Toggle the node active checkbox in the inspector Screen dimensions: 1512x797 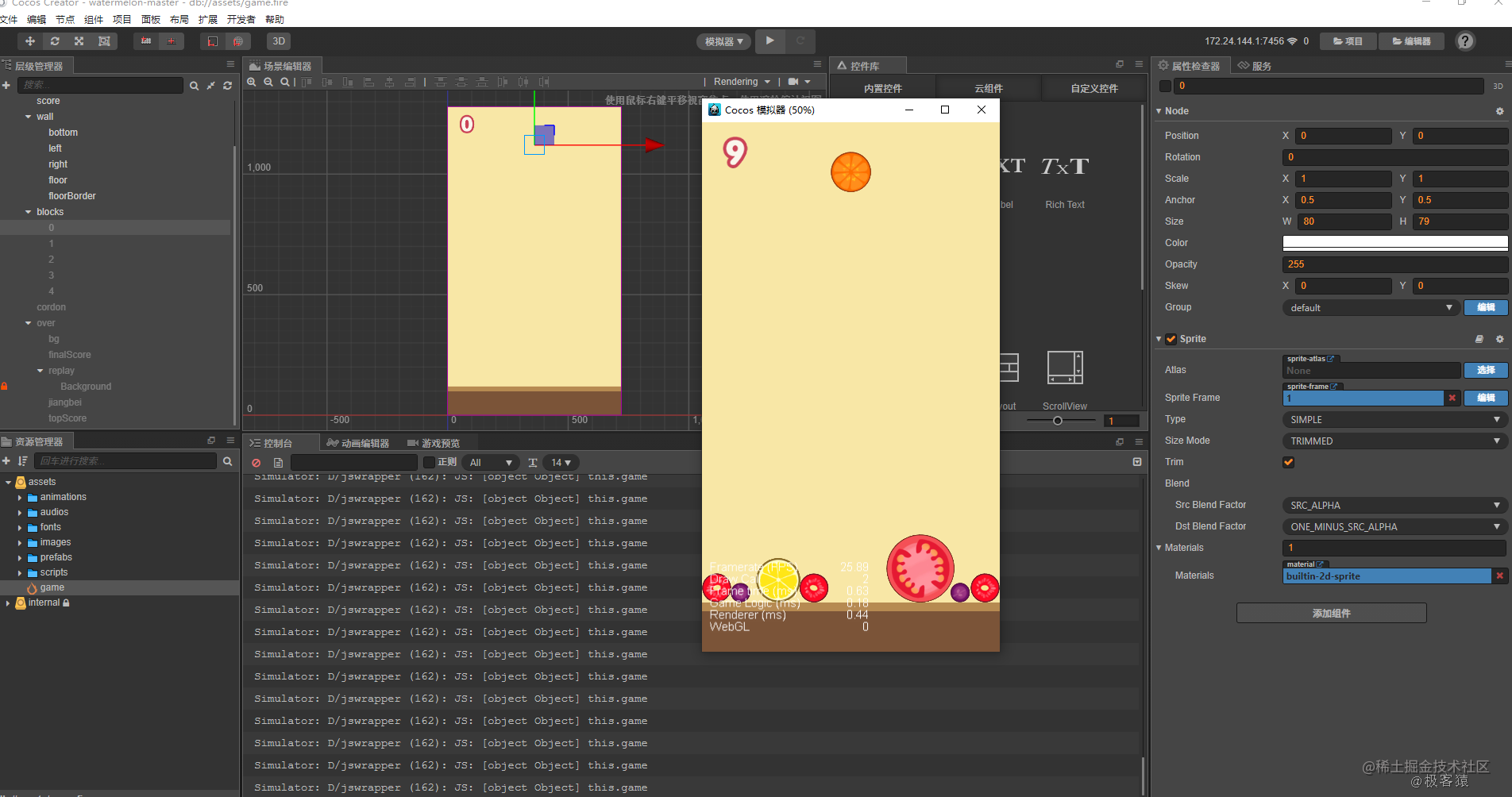pos(1165,86)
